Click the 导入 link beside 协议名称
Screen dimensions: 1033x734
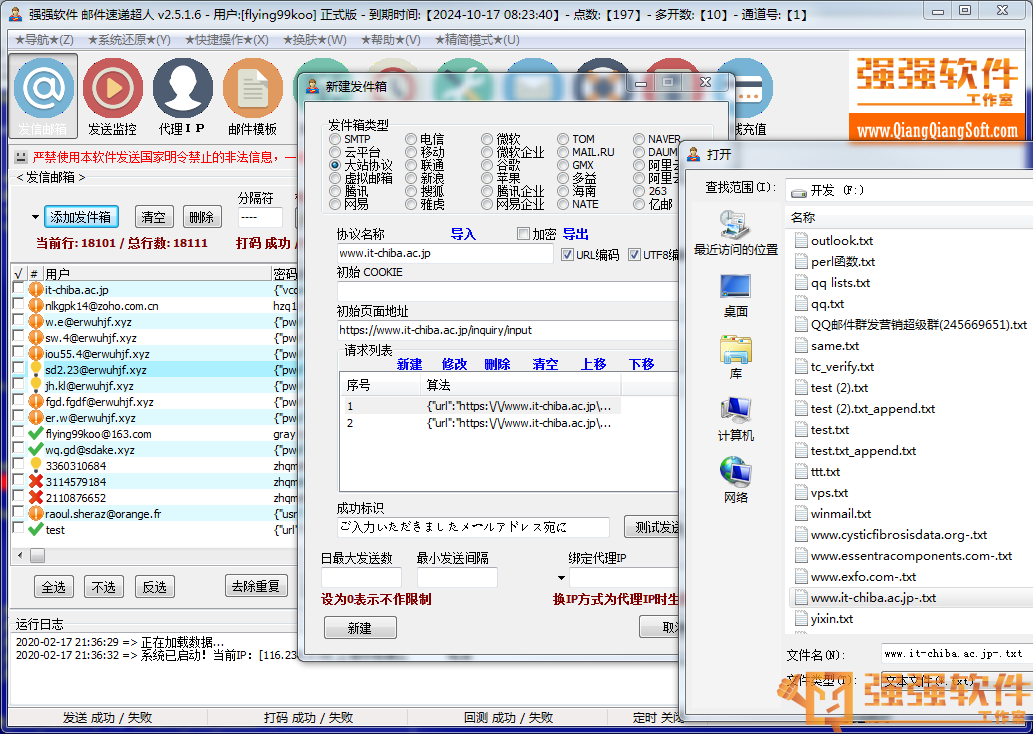(x=462, y=234)
